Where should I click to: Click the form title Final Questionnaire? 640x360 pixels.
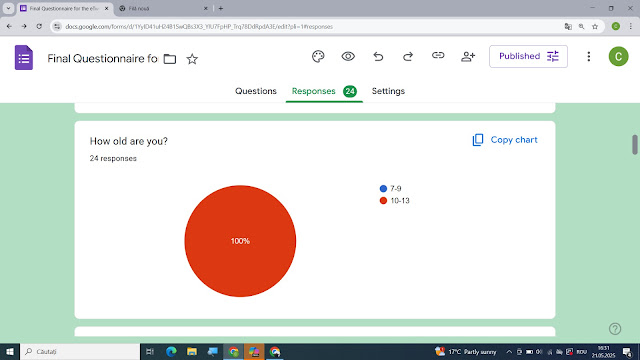(102, 59)
